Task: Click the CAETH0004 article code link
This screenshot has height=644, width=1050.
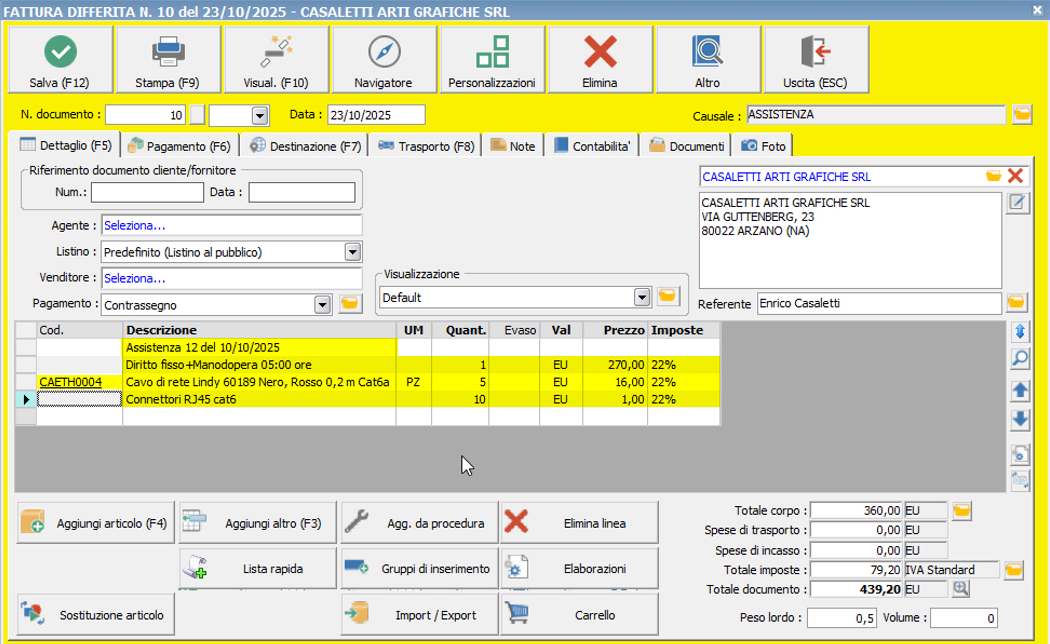Action: [70, 382]
